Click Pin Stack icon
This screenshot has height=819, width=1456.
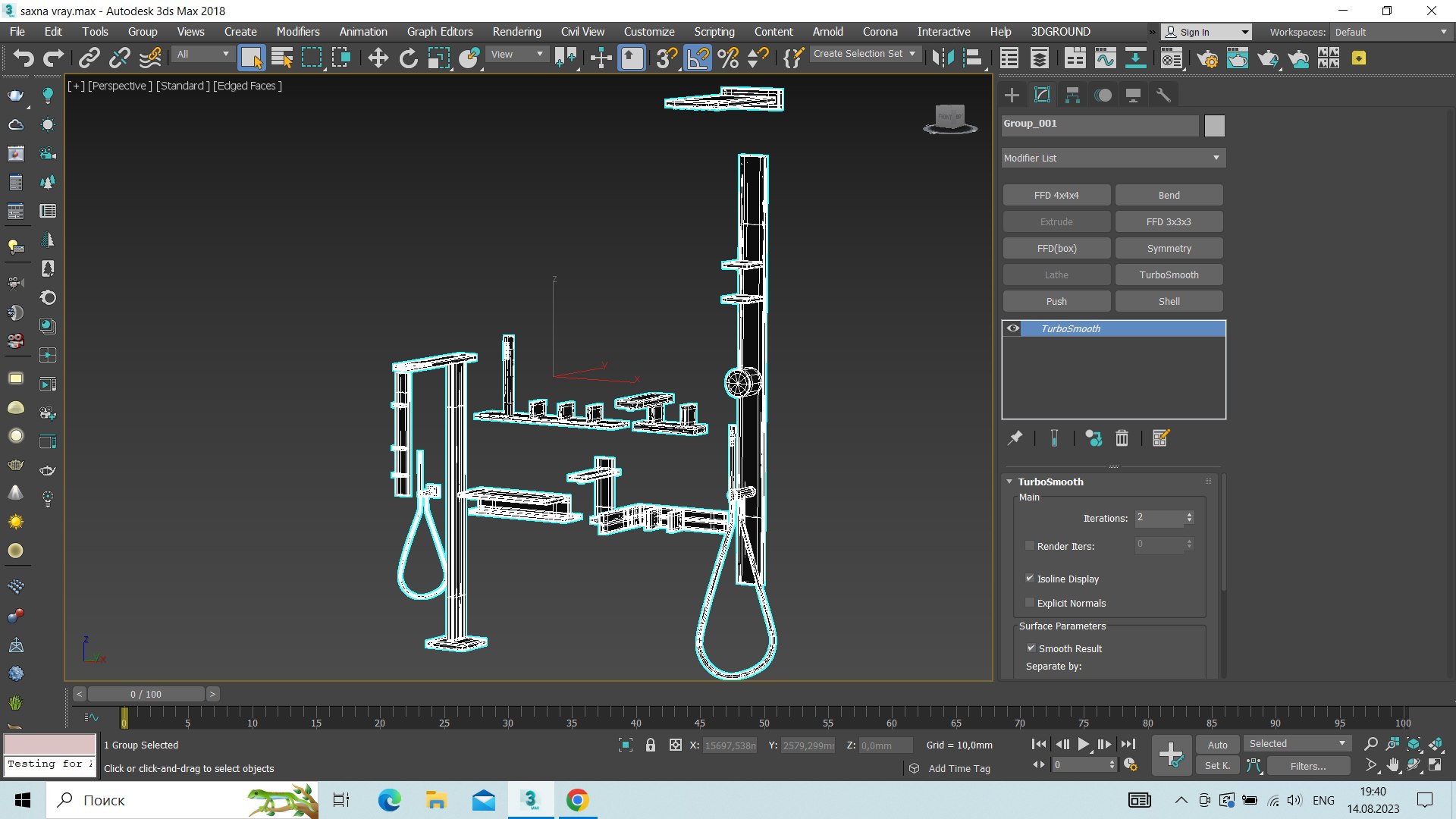pos(1015,438)
